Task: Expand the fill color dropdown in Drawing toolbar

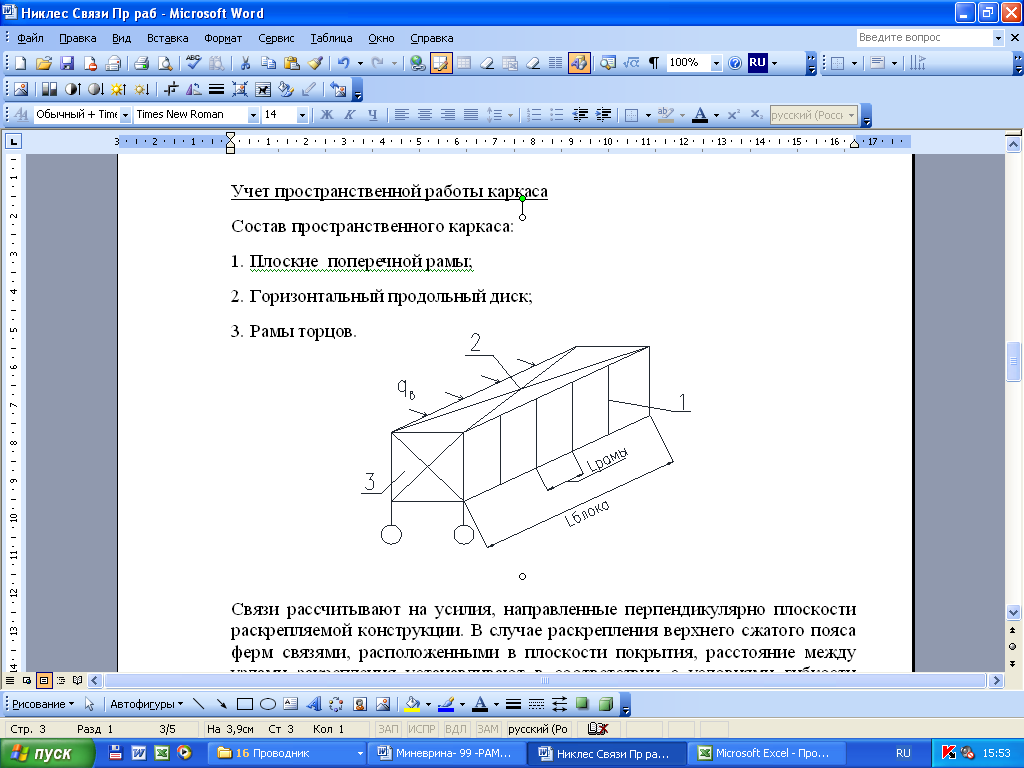Action: pyautogui.click(x=428, y=704)
